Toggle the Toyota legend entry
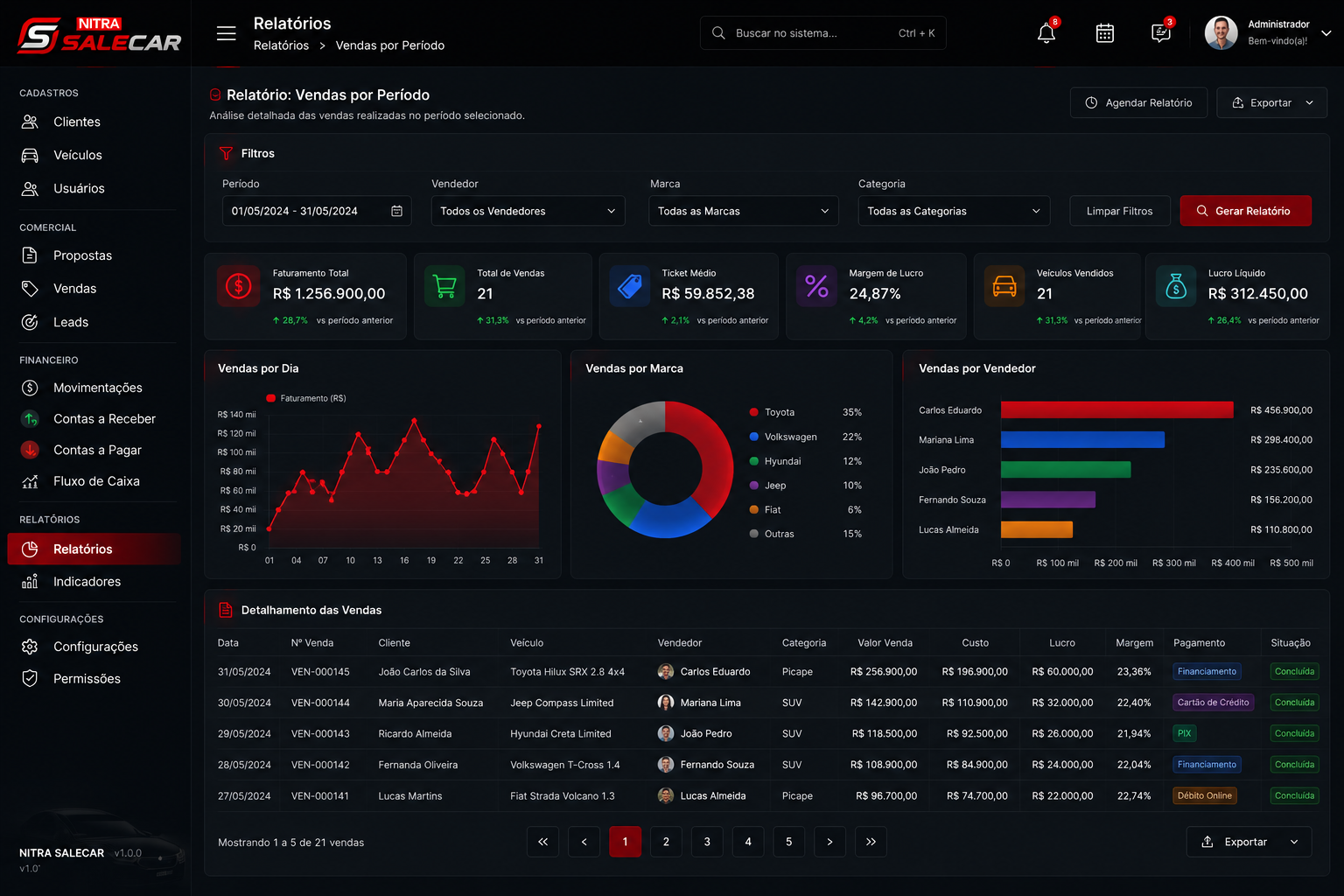This screenshot has height=896, width=1344. (772, 412)
